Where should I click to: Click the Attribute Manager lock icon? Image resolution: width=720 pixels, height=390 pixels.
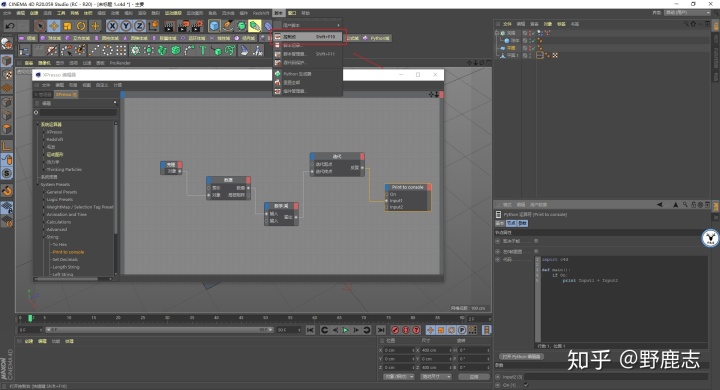[693, 205]
